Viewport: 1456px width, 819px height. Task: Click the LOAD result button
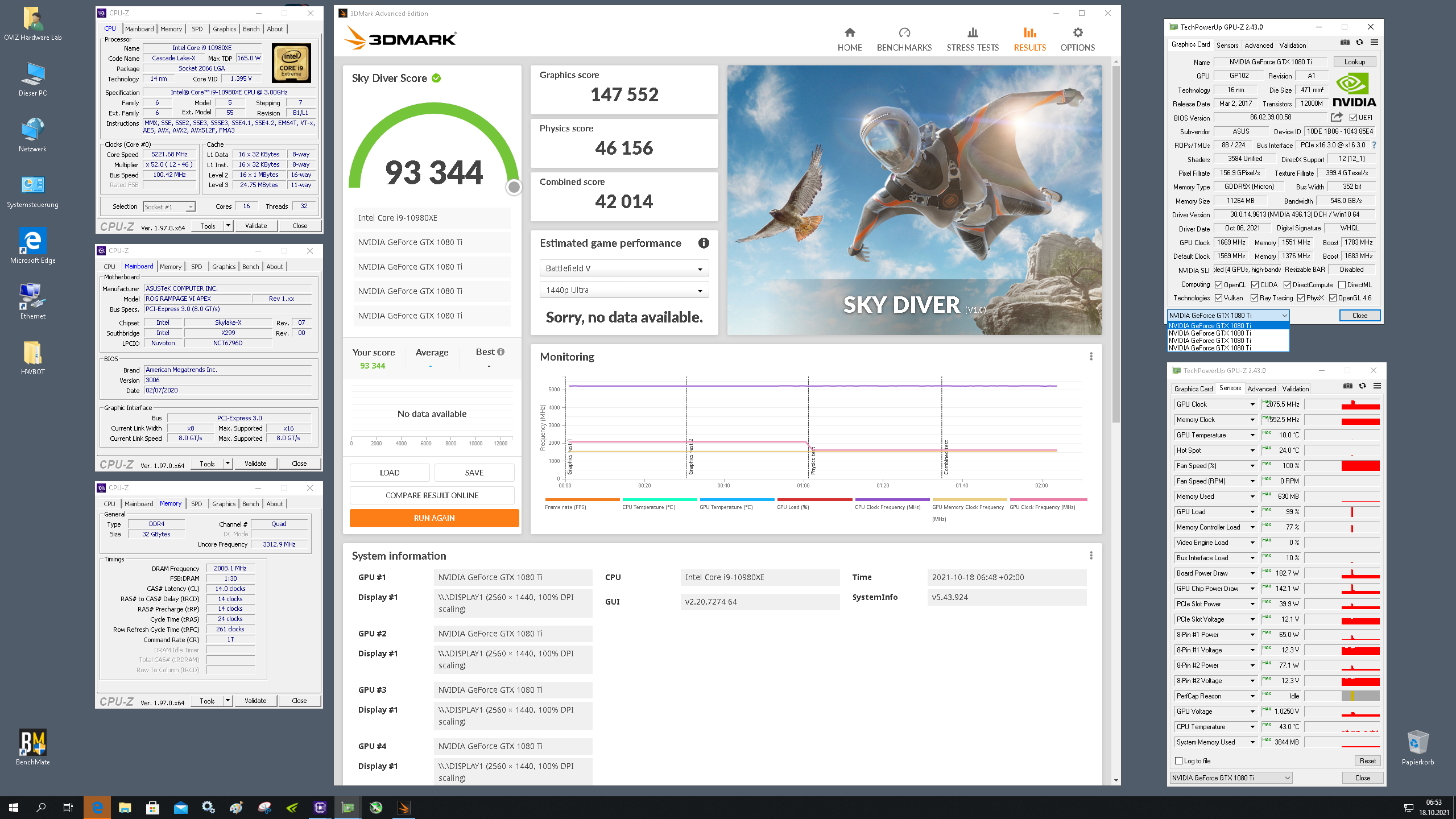(x=390, y=473)
